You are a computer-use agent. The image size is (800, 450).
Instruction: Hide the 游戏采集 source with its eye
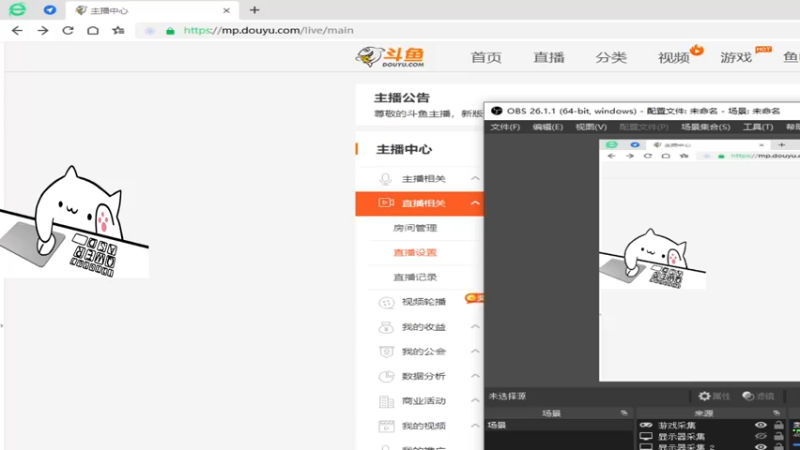tap(760, 425)
